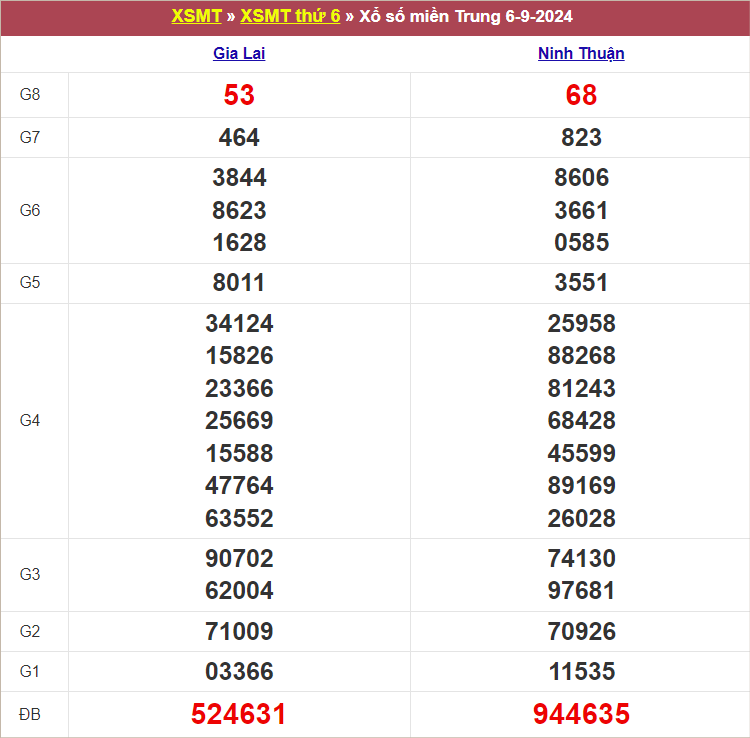Click the G8 row label

[x=30, y=95]
